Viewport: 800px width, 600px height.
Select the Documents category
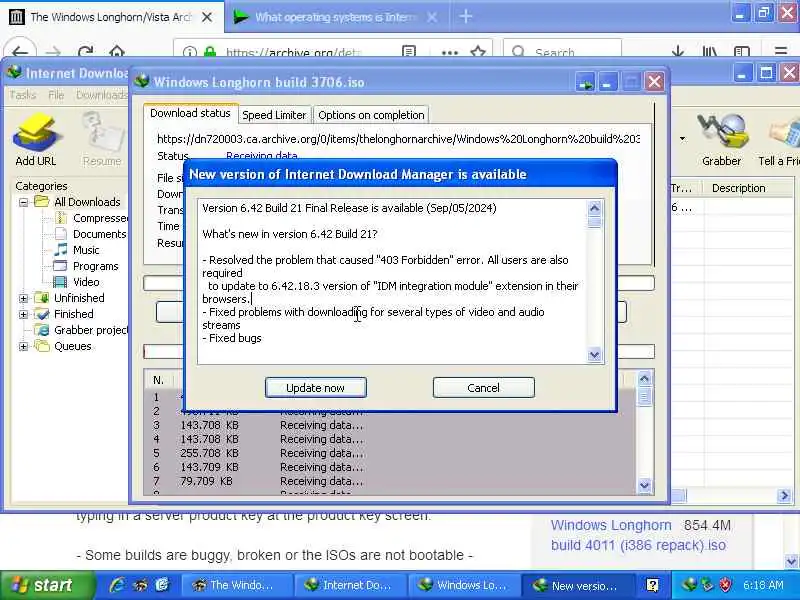pos(99,234)
